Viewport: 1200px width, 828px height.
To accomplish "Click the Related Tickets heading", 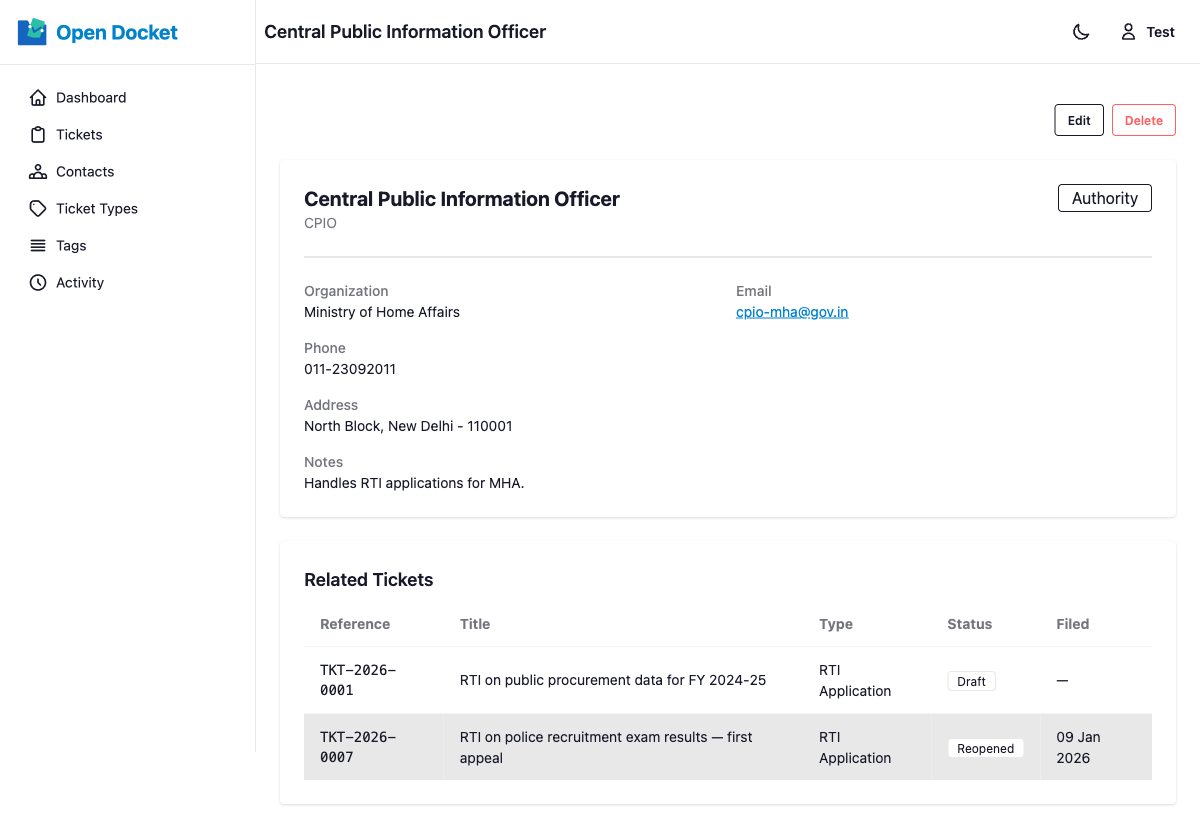I will click(x=368, y=580).
